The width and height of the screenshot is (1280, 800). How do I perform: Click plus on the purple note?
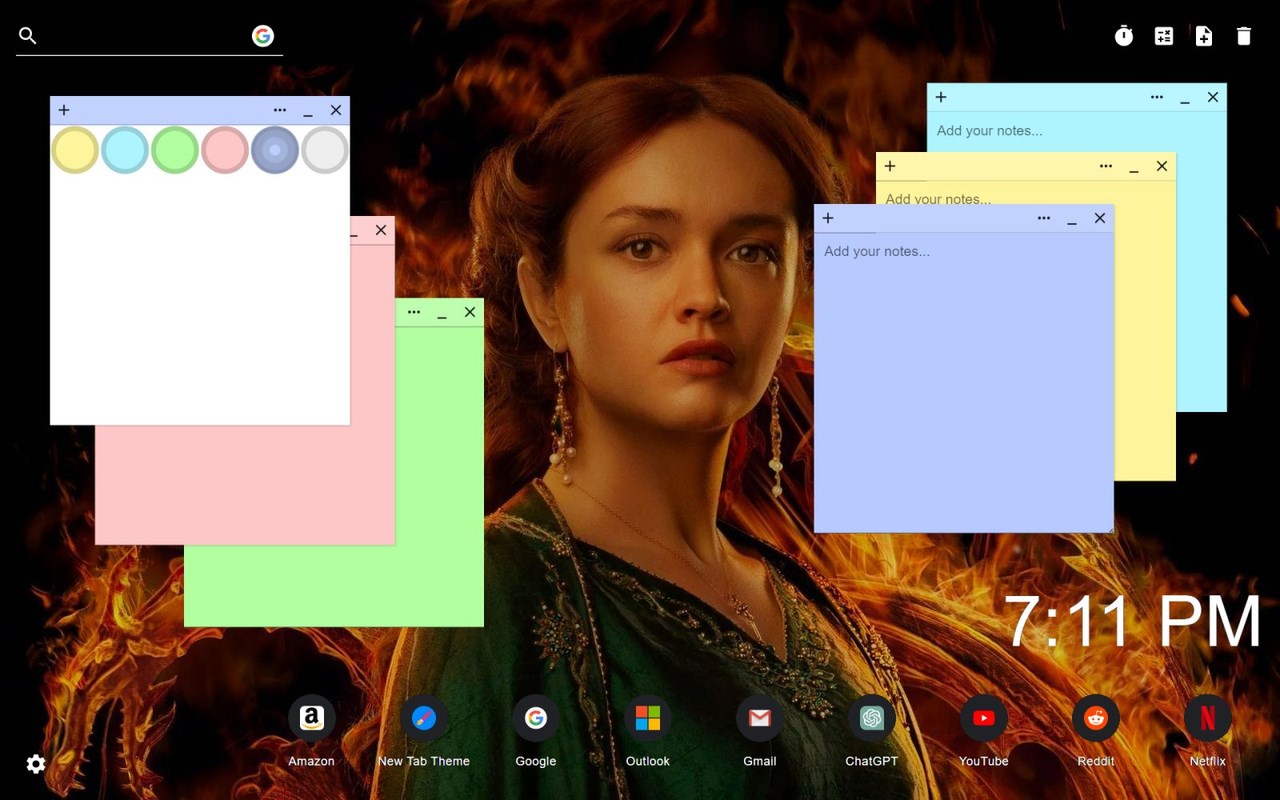828,218
